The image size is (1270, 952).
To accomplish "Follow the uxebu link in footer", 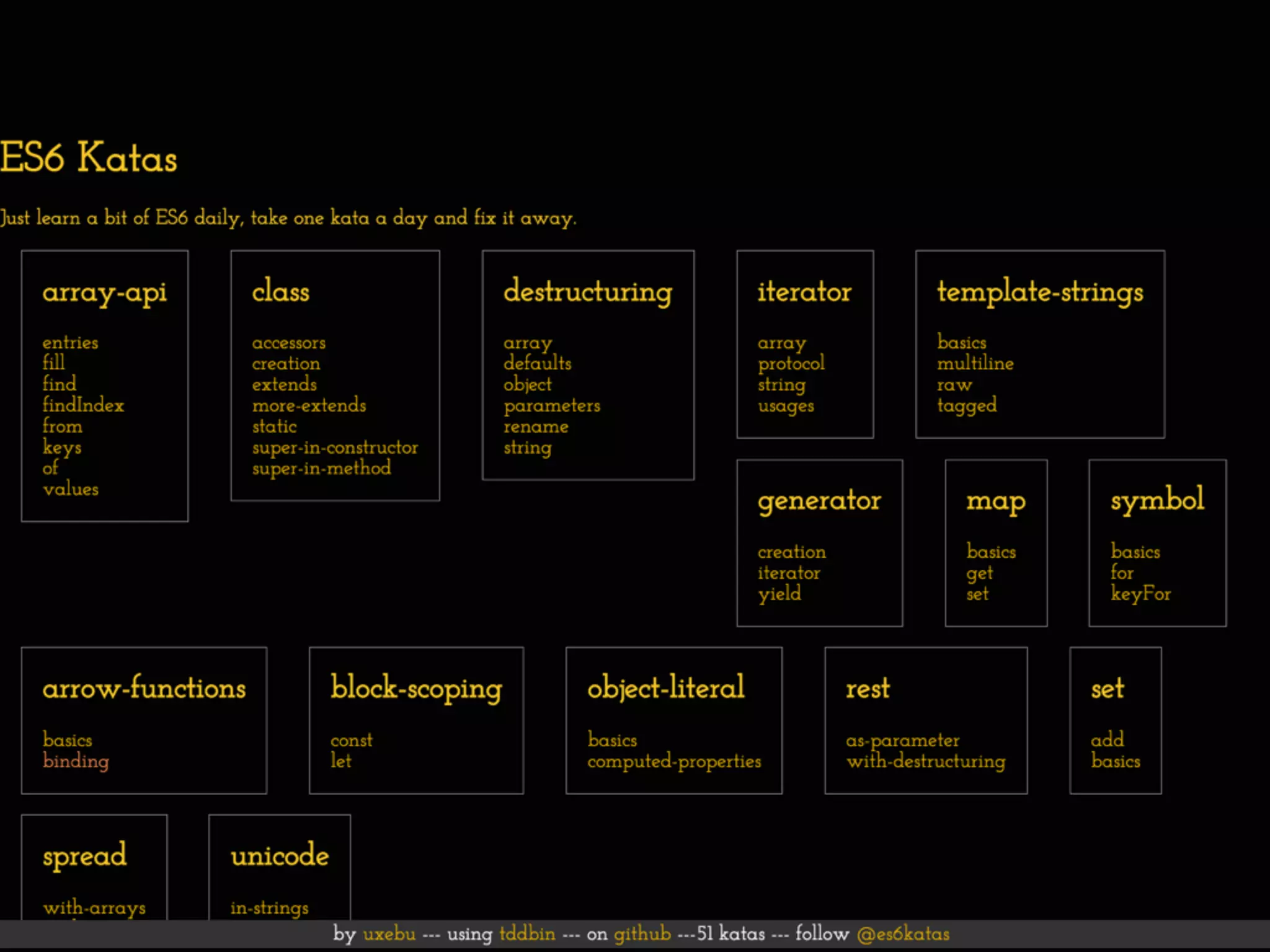I will pyautogui.click(x=389, y=934).
